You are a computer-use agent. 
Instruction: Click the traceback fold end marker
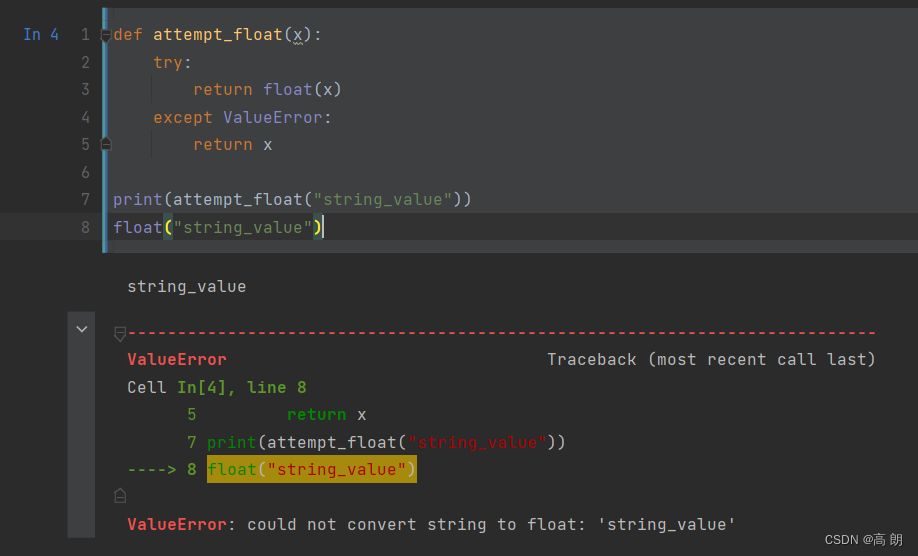pos(120,496)
